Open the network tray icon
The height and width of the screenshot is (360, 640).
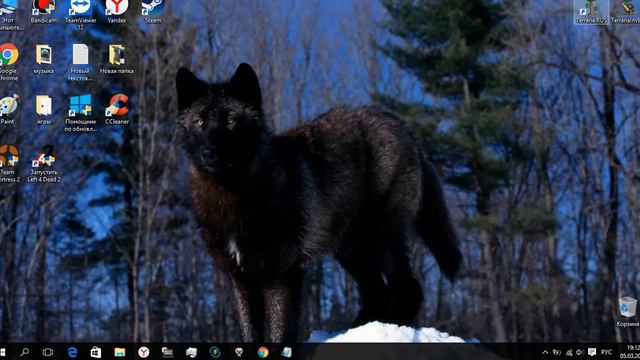pyautogui.click(x=569, y=352)
